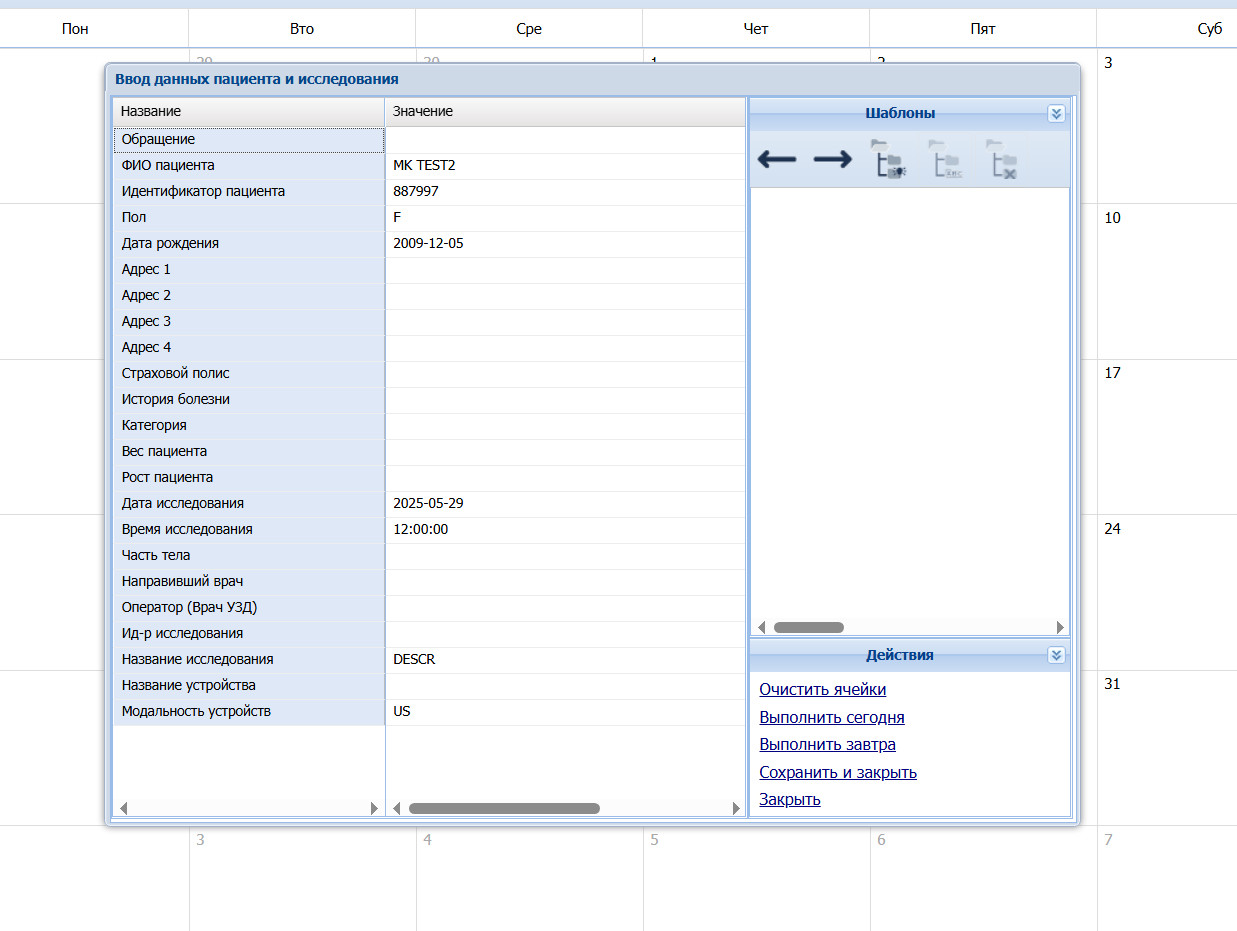Edit the patient name value MK TEST2
The image size is (1237, 931).
tap(566, 166)
